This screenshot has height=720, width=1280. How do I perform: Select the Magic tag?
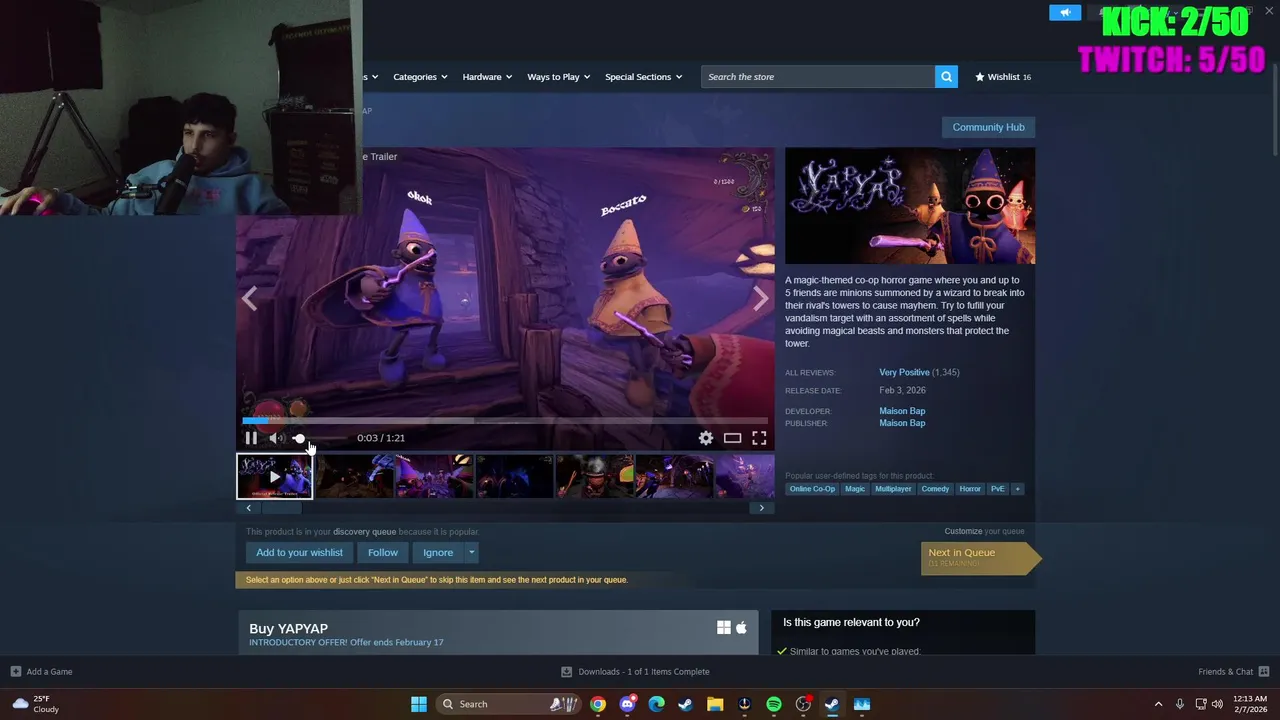pyautogui.click(x=855, y=489)
